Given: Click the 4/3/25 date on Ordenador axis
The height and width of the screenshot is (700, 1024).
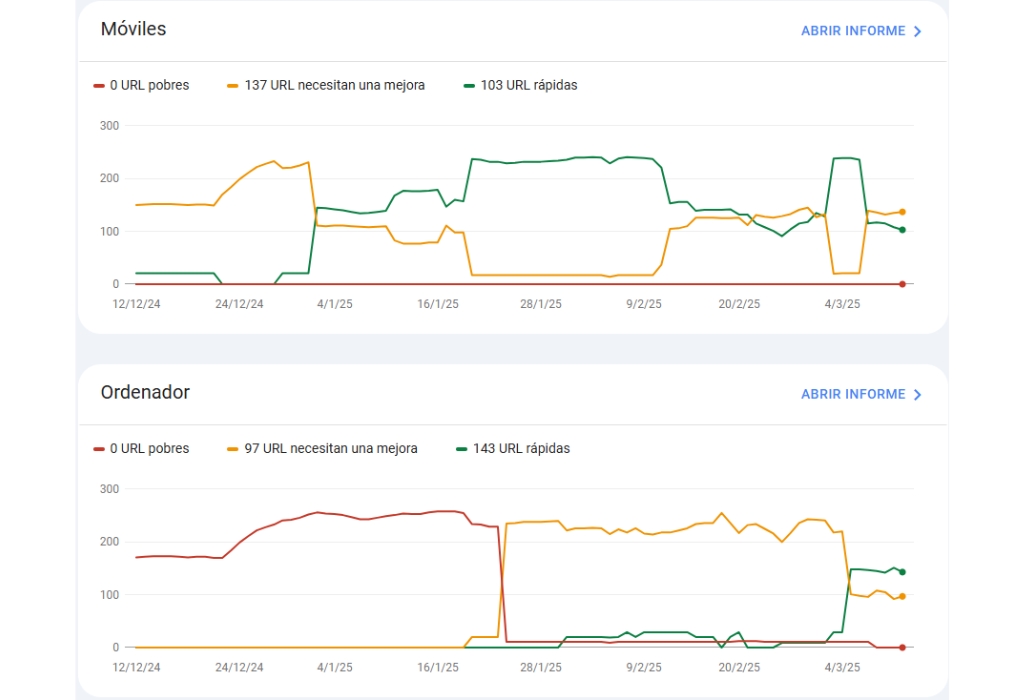Looking at the screenshot, I should point(841,667).
